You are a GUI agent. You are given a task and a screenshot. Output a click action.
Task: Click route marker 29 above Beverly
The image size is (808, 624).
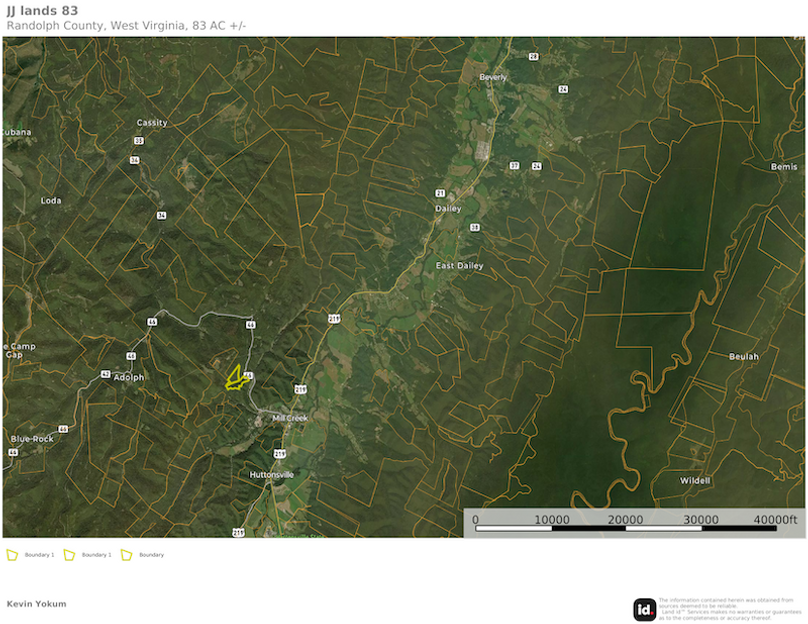[x=533, y=56]
